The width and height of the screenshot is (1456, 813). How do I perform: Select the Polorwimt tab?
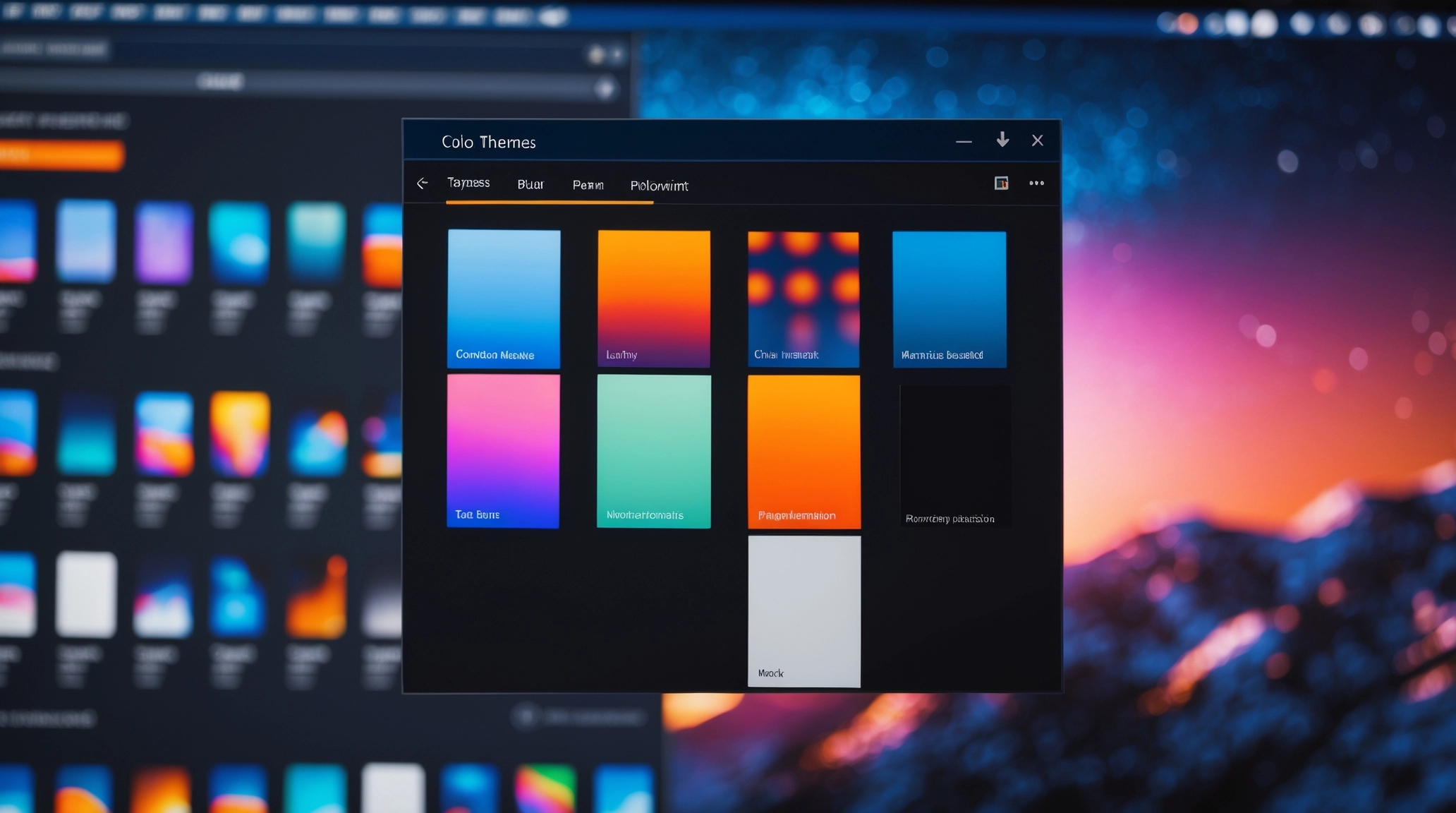[659, 186]
